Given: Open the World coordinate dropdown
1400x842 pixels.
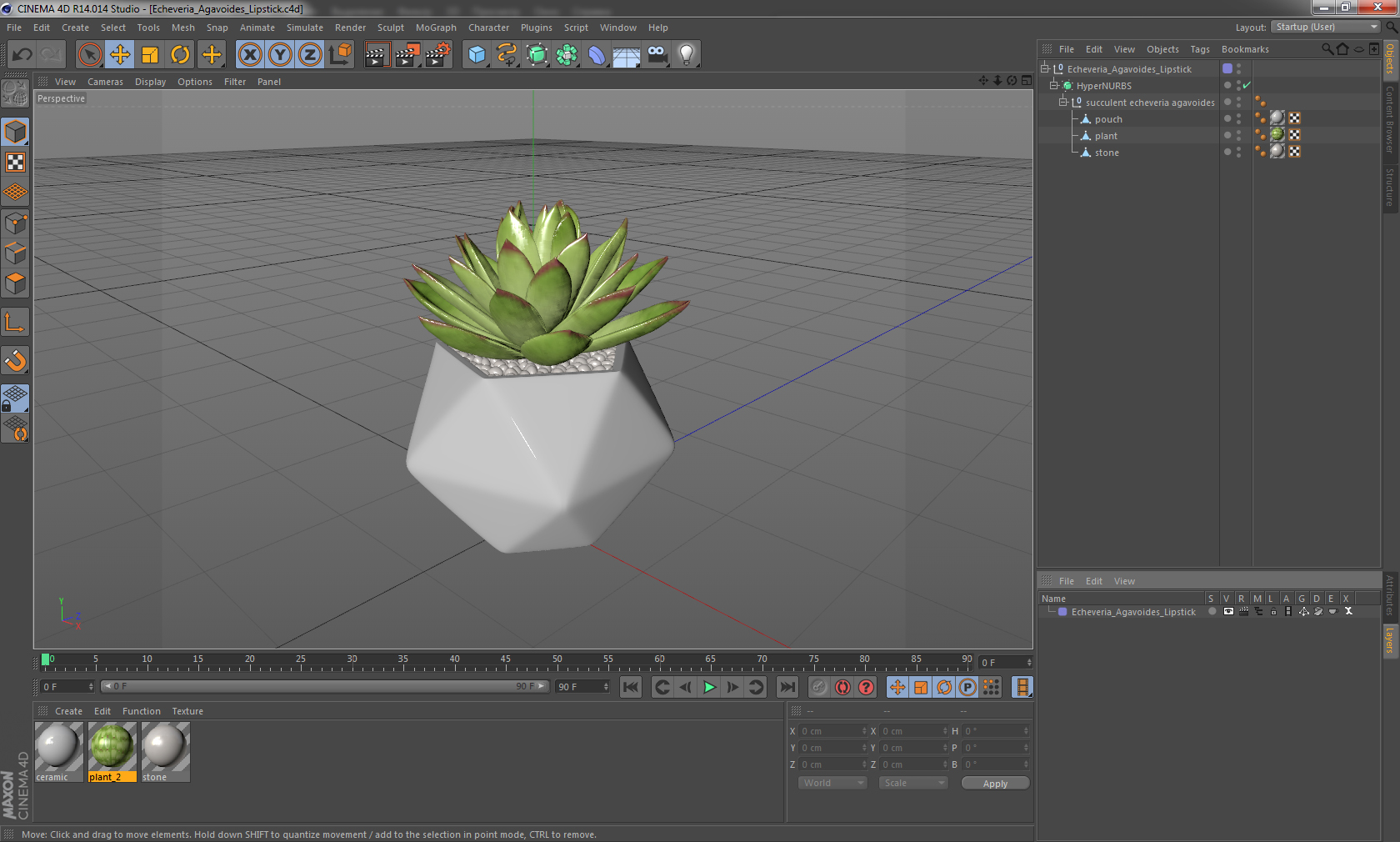Looking at the screenshot, I should click(833, 783).
